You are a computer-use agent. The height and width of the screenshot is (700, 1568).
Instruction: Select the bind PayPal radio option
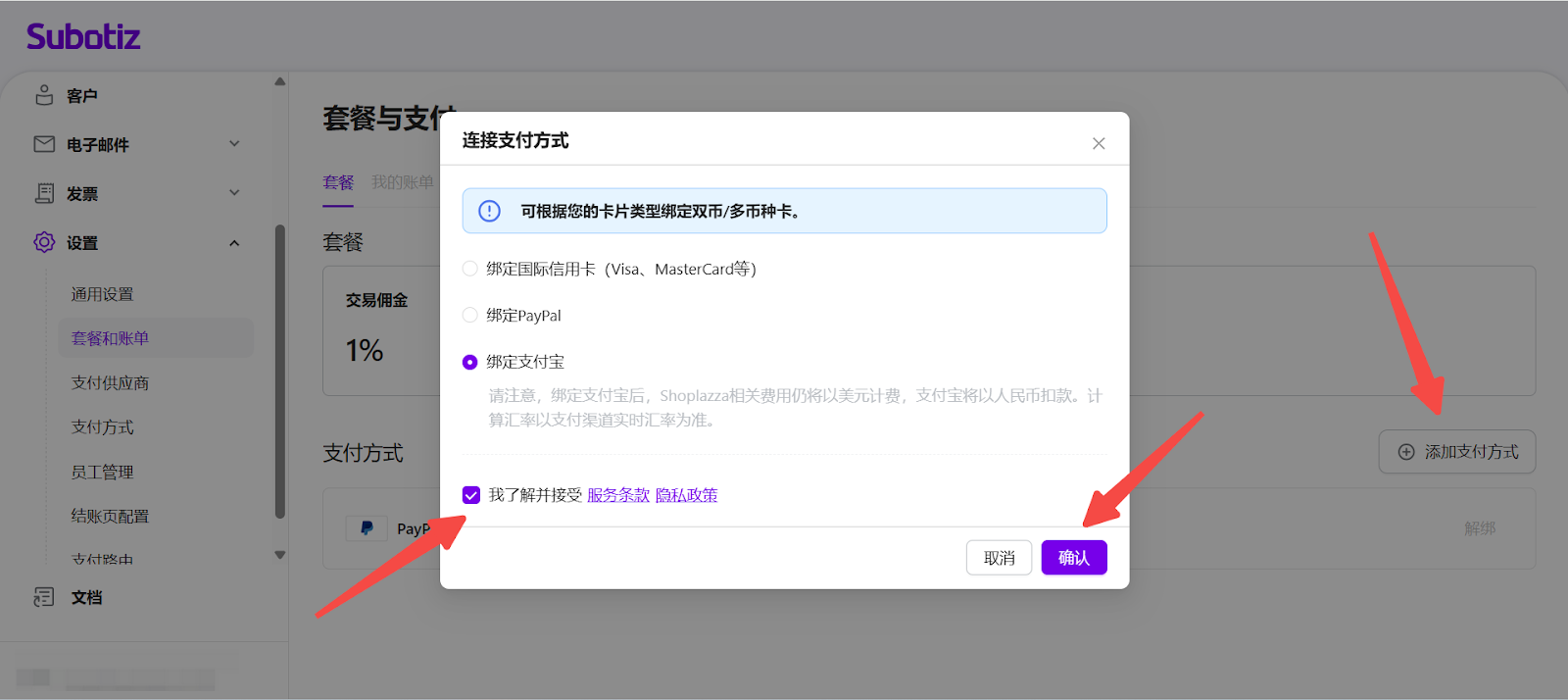(x=470, y=315)
